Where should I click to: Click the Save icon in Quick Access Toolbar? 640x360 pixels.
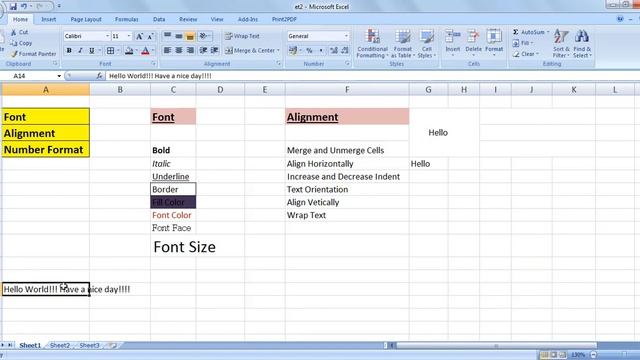(x=13, y=6)
